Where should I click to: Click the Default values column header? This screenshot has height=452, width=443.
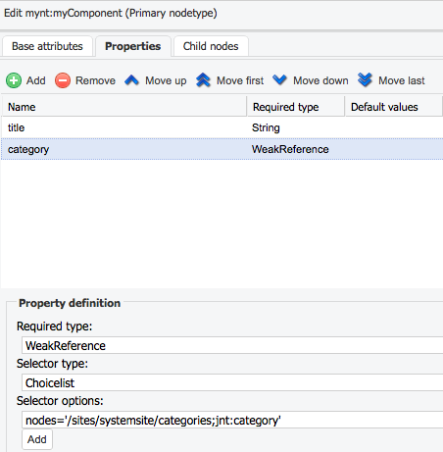click(x=394, y=107)
